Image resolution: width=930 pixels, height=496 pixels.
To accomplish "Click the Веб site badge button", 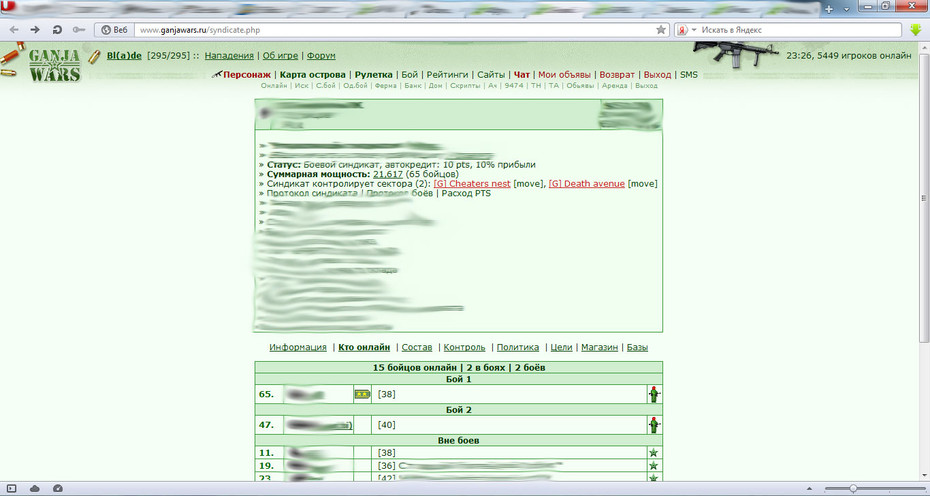I will tap(114, 30).
